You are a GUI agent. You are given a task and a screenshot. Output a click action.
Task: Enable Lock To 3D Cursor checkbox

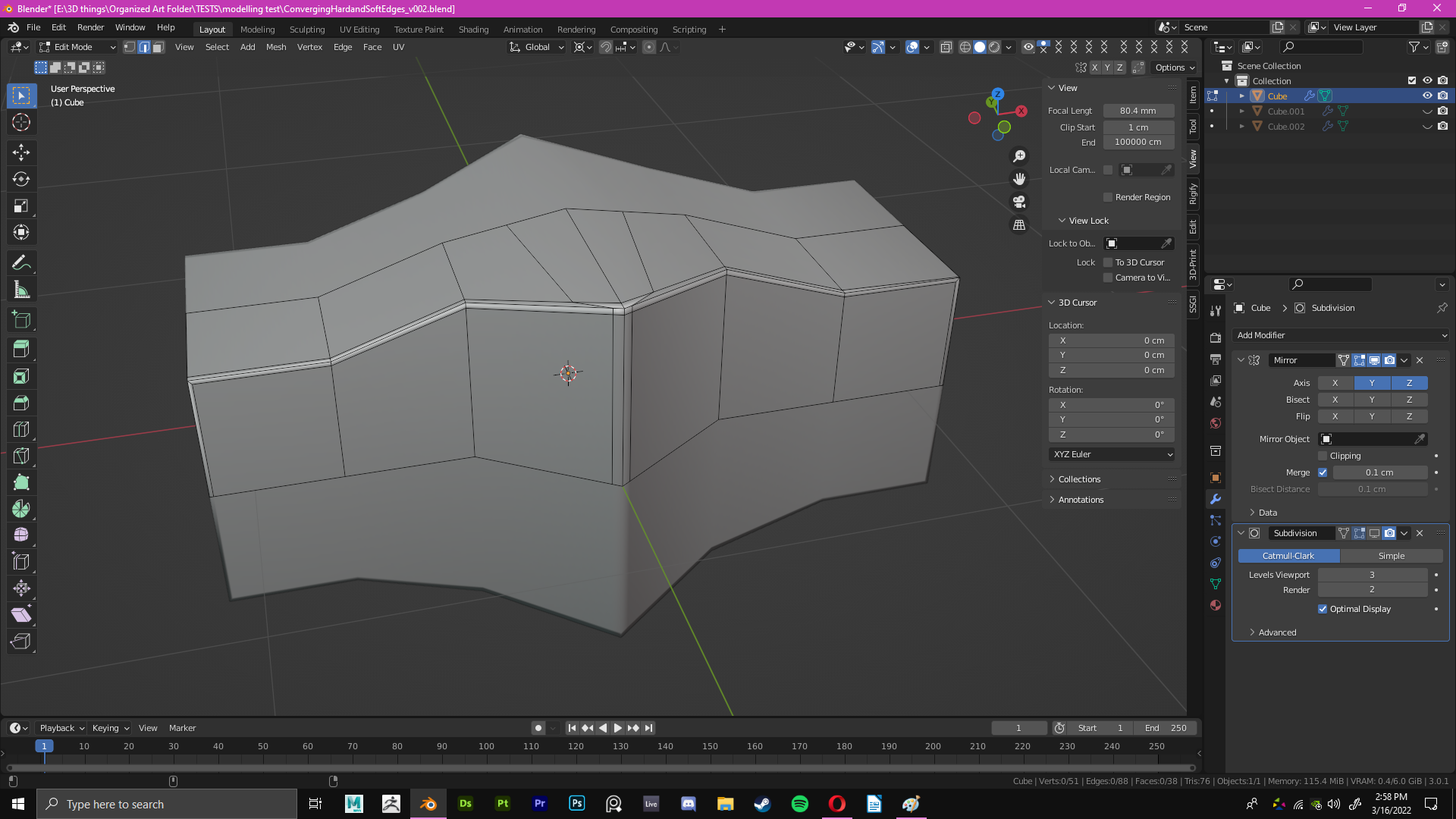(1108, 262)
